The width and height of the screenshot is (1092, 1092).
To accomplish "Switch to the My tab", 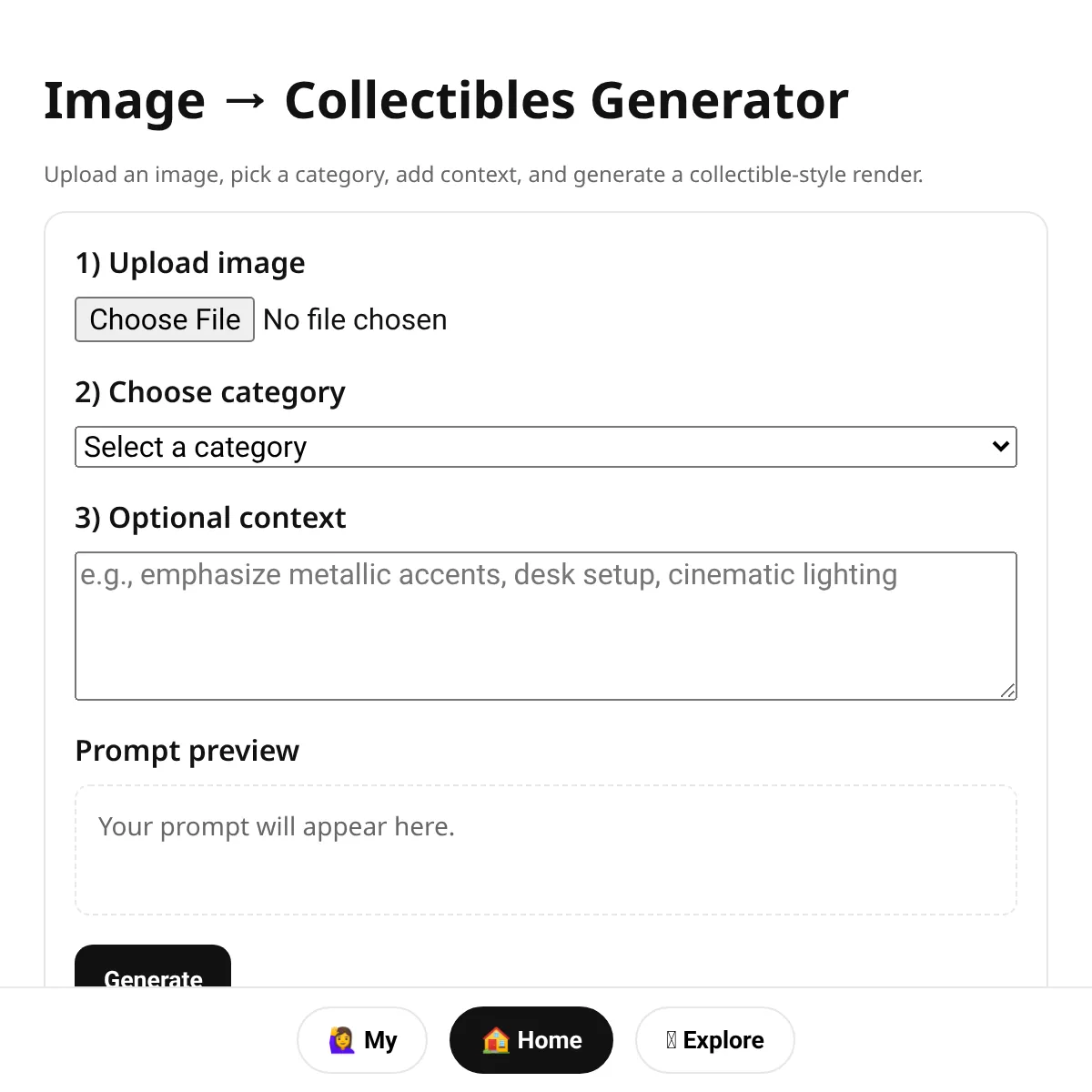I will (362, 1040).
